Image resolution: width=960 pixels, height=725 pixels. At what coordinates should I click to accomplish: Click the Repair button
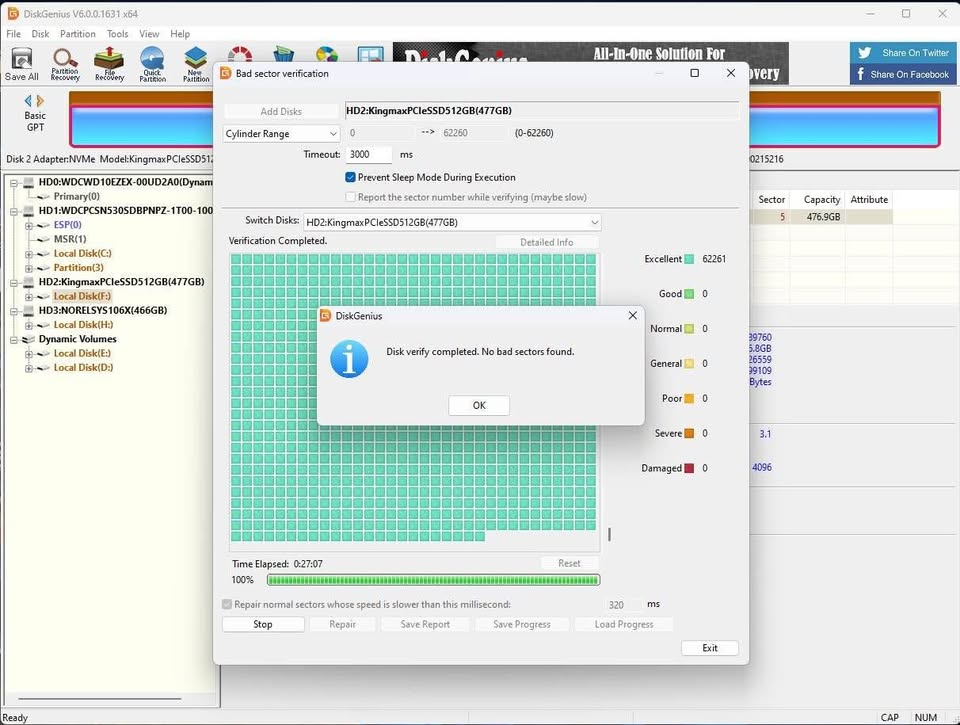click(x=342, y=624)
